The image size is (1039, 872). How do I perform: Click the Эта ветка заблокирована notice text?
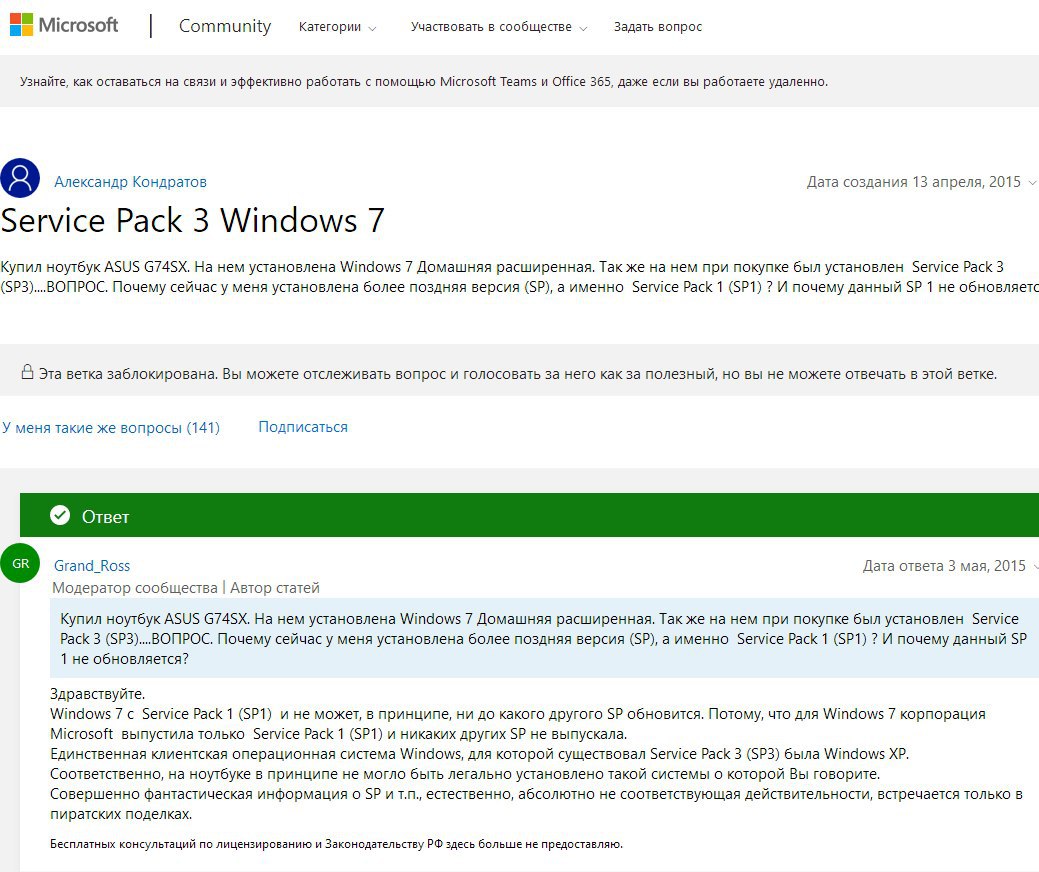[518, 374]
